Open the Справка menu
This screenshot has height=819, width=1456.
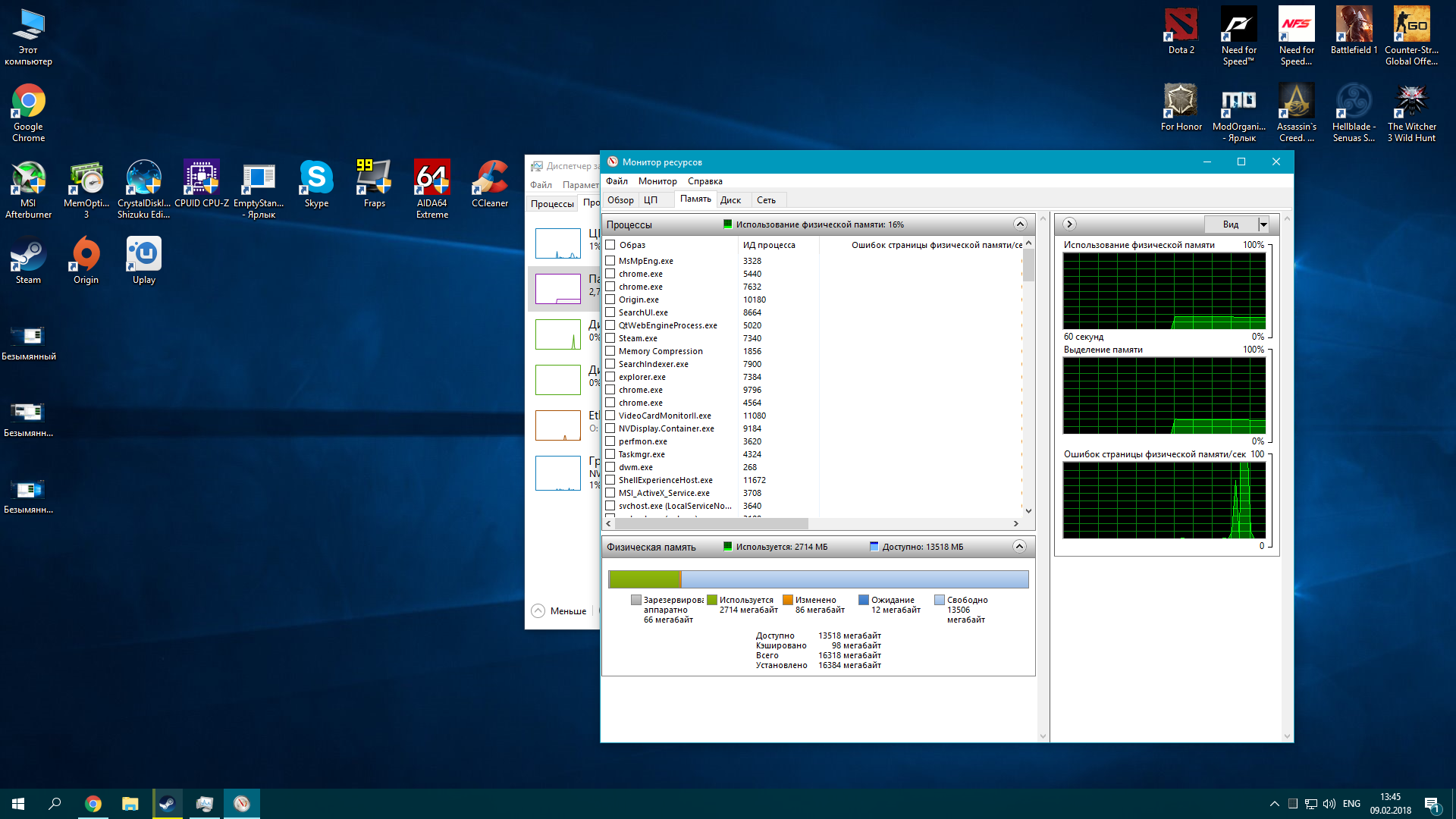click(704, 181)
